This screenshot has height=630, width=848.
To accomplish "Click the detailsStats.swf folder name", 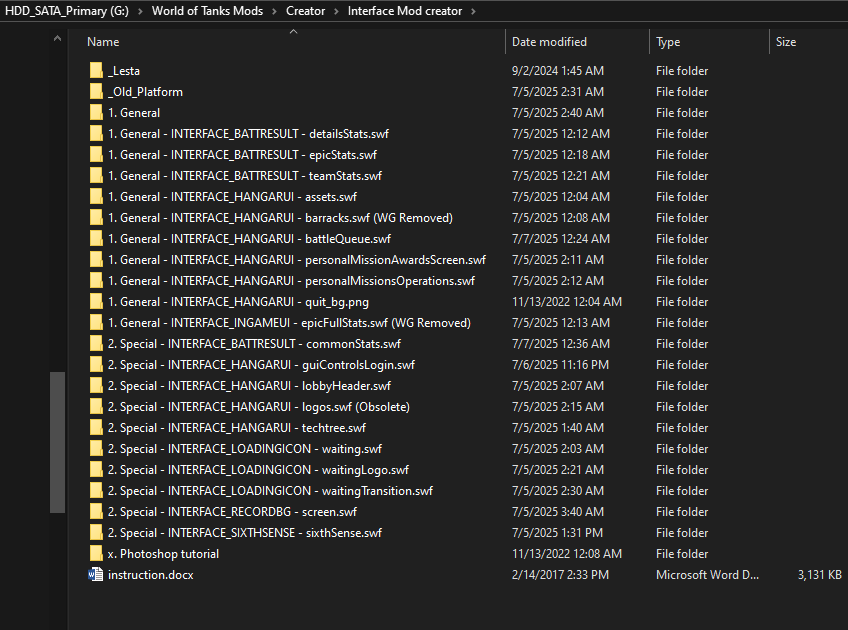I will click(x=248, y=134).
